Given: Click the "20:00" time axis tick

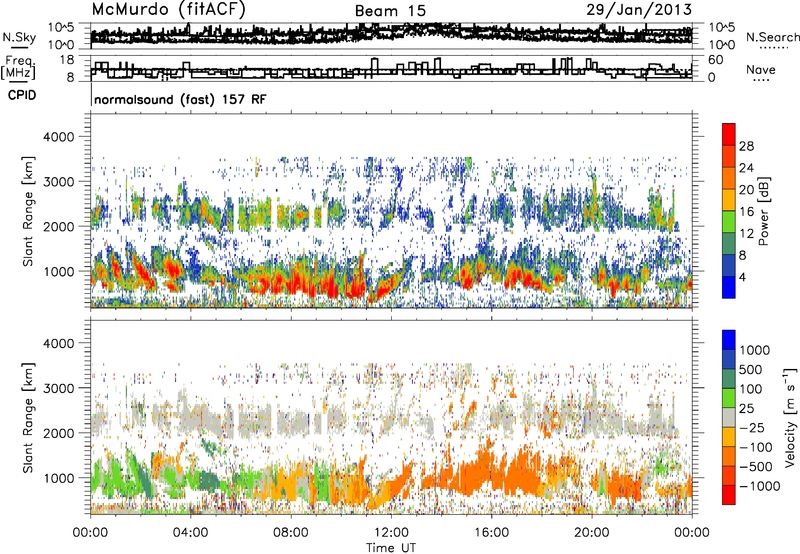Looking at the screenshot, I should [592, 533].
